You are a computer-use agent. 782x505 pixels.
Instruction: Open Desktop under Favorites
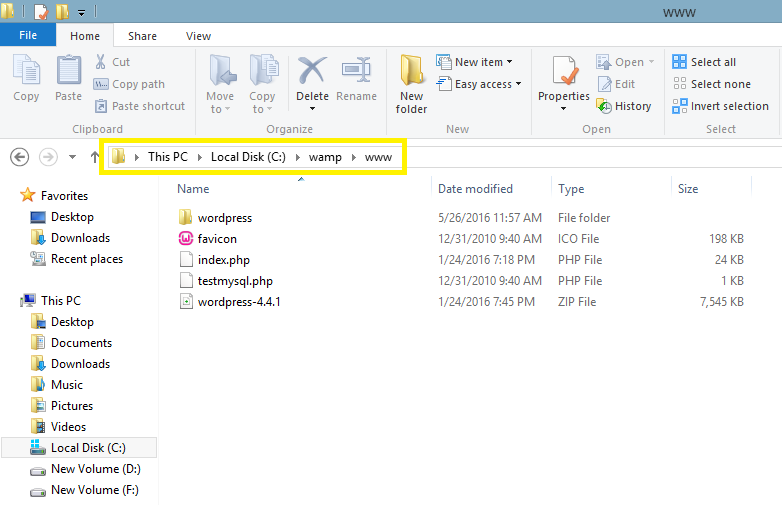72,217
